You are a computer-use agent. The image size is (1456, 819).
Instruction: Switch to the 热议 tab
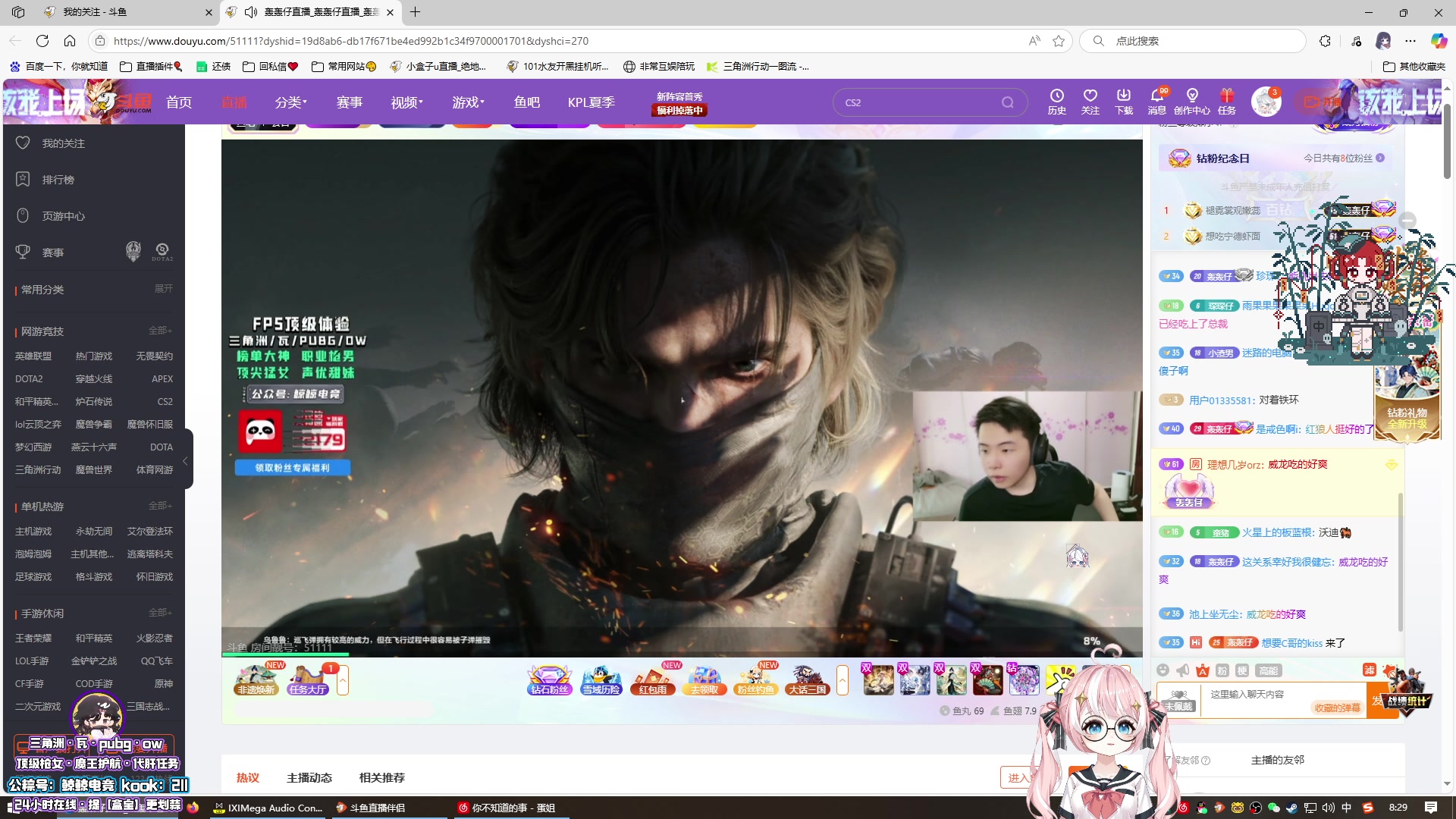pos(247,777)
